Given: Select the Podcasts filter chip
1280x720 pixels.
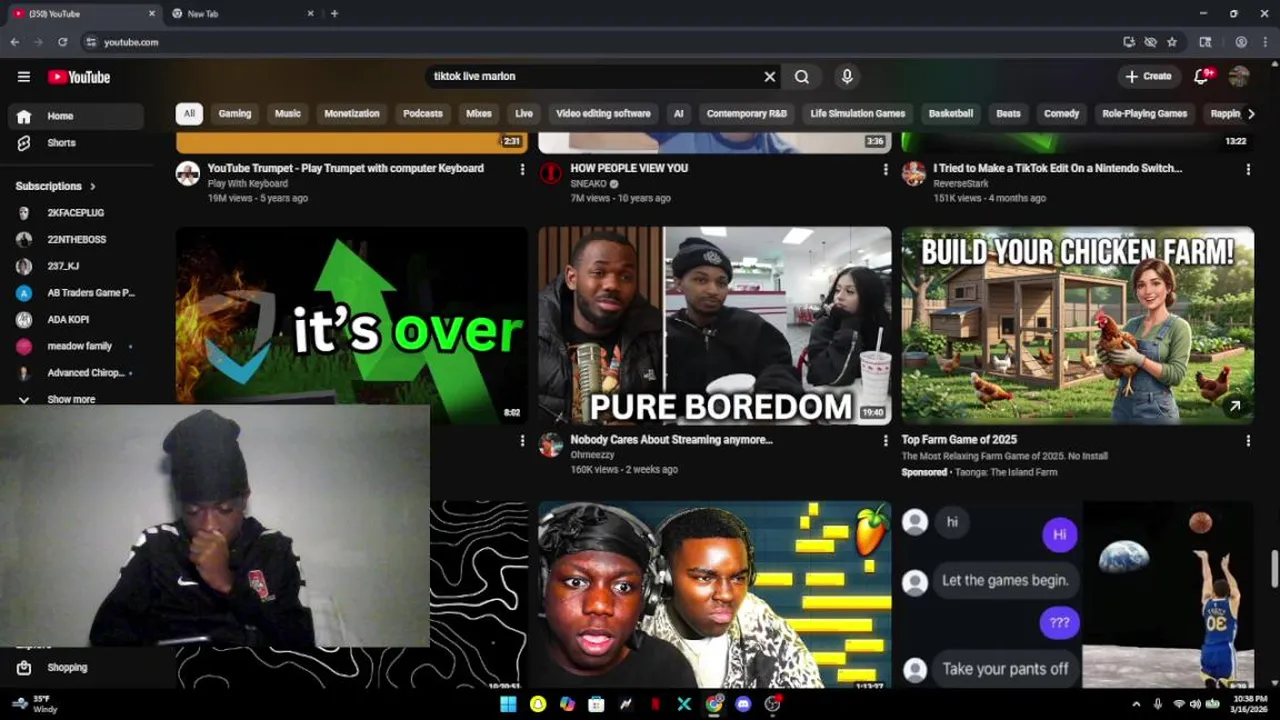Looking at the screenshot, I should [423, 113].
